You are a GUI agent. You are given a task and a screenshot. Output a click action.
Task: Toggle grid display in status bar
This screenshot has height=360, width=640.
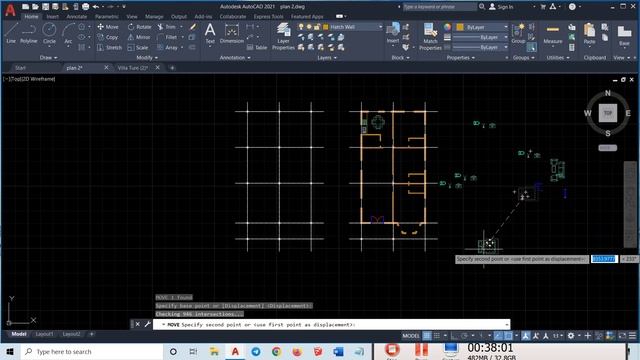tap(427, 336)
